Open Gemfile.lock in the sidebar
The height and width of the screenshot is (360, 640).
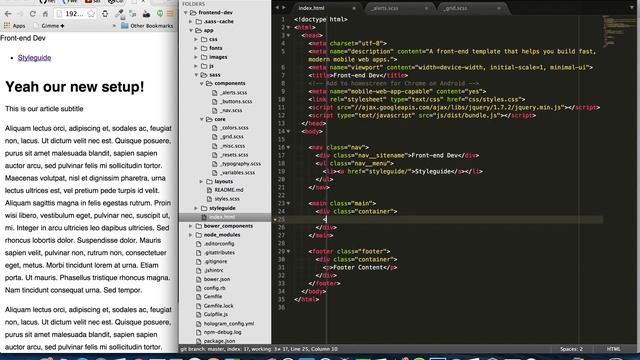218,306
